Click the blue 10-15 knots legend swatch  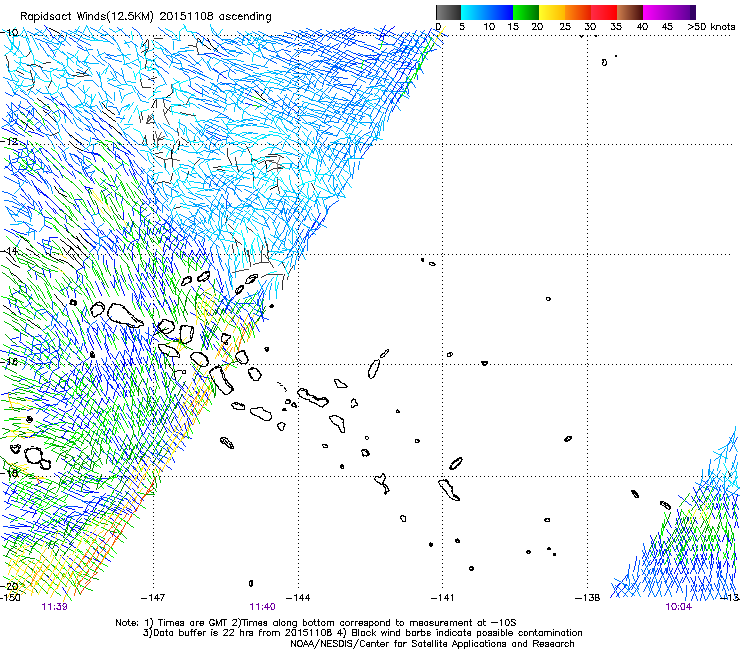[x=500, y=12]
